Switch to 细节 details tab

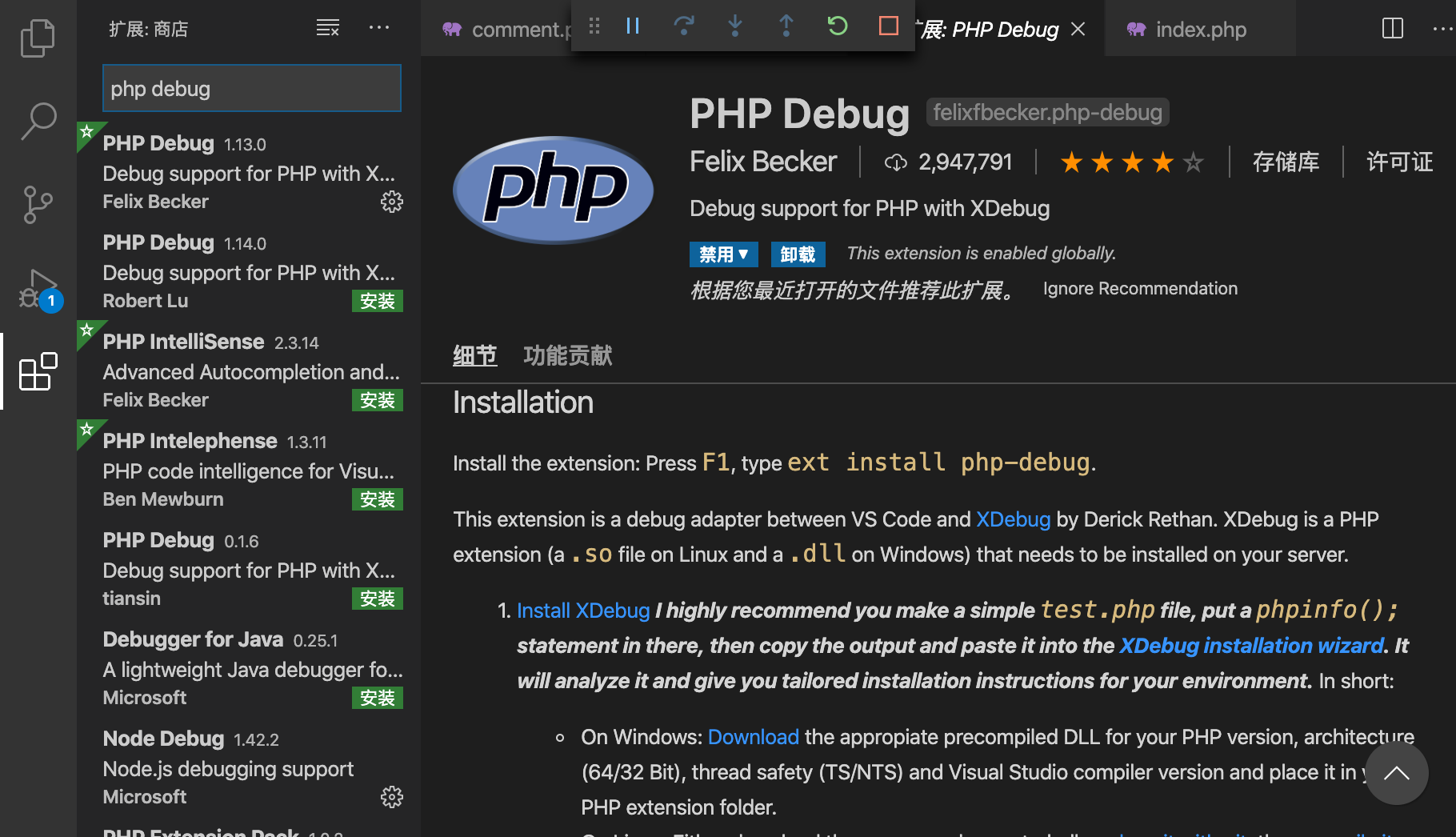pyautogui.click(x=475, y=355)
